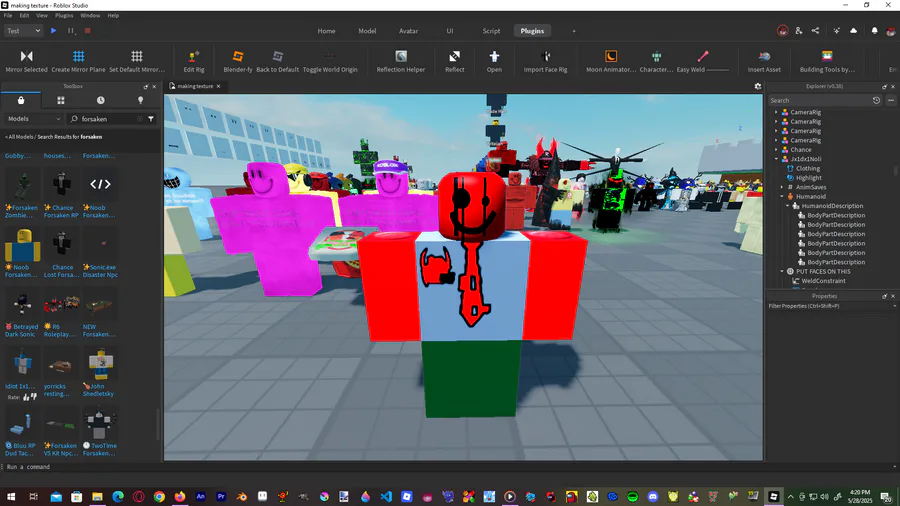Select the Highlight item in Explorer
This screenshot has height=506, width=900.
[x=809, y=178]
